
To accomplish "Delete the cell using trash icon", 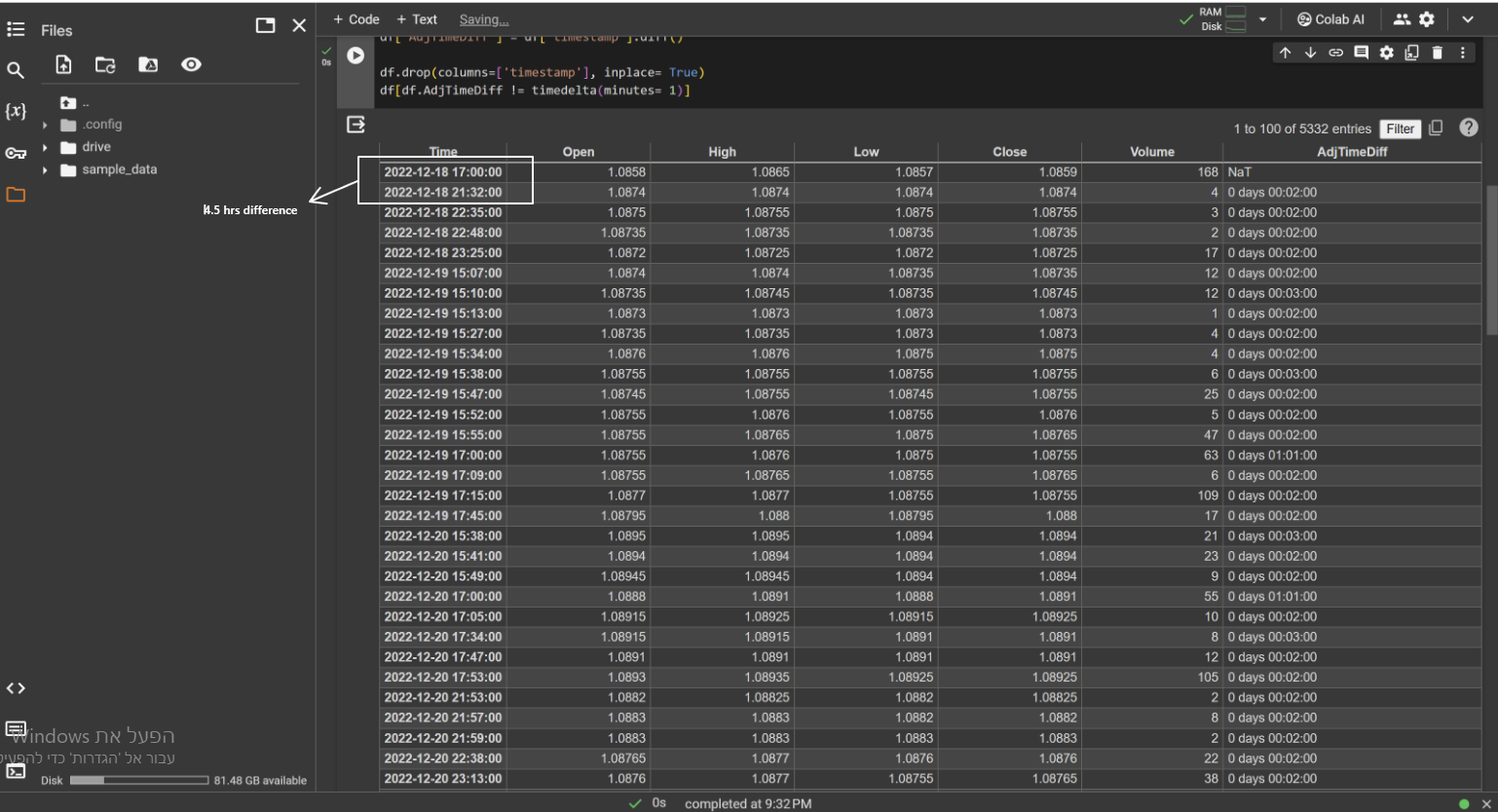I will click(x=1438, y=53).
